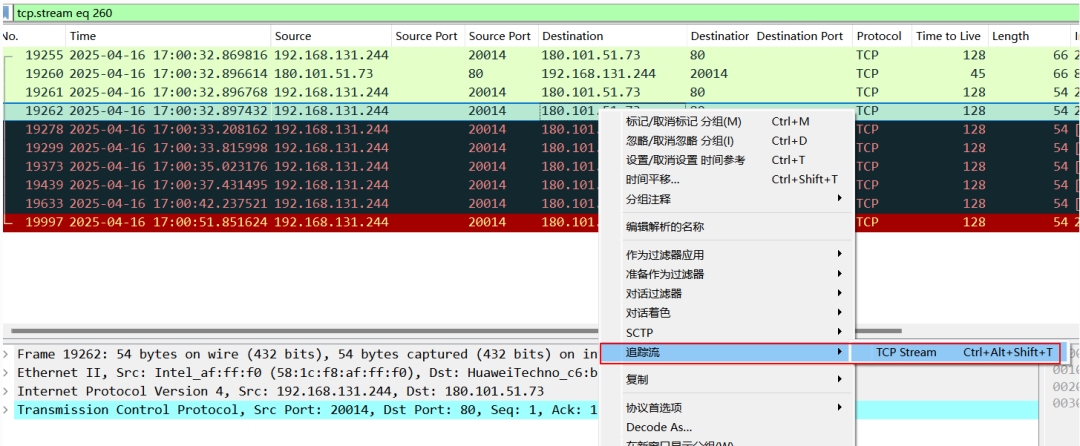Choose 设置/取消设置 时间参考 menu entry
Viewport: 1080px width, 446px height.
point(726,160)
